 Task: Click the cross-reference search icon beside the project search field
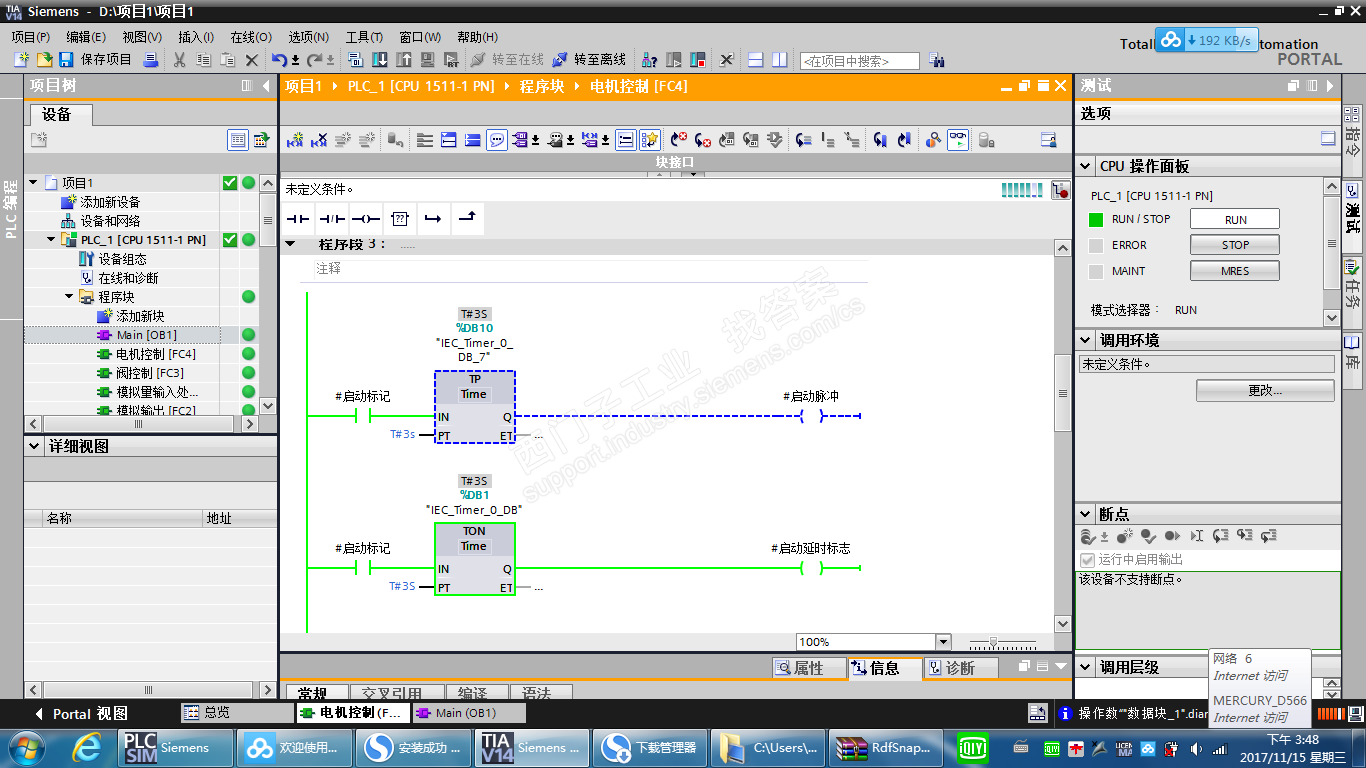coord(936,60)
